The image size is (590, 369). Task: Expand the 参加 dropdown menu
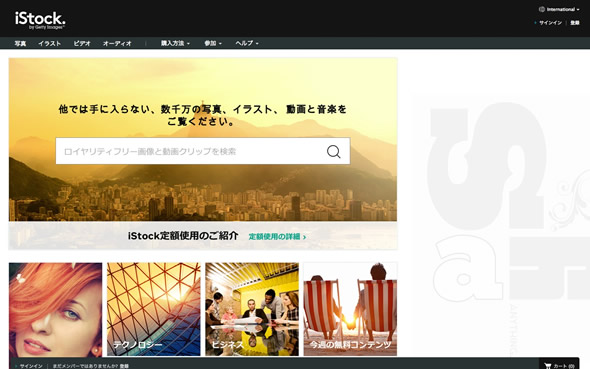tap(213, 43)
